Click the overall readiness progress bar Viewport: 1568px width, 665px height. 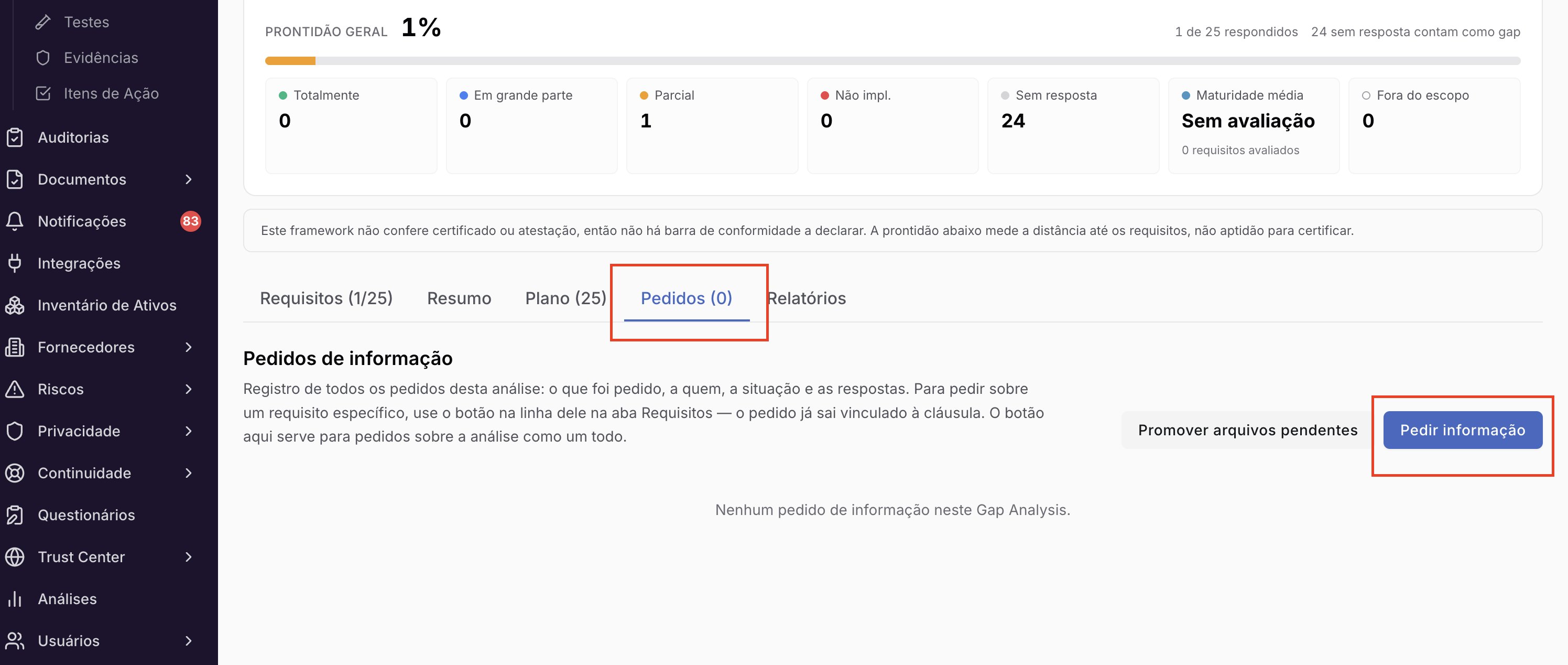click(x=892, y=61)
